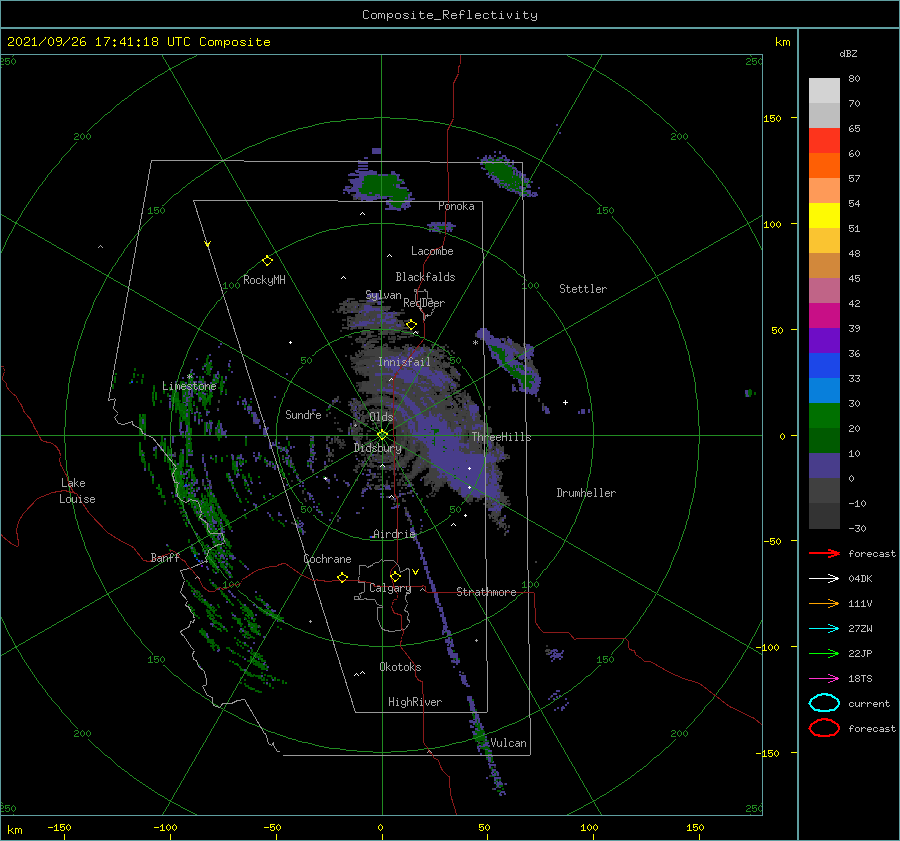
Task: Click the Calgary city label
Action: (390, 588)
